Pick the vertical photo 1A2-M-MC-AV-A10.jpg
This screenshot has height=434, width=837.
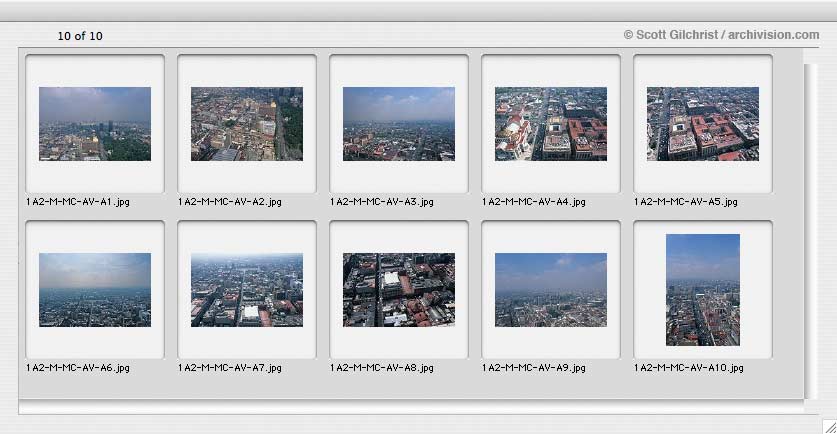click(702, 290)
